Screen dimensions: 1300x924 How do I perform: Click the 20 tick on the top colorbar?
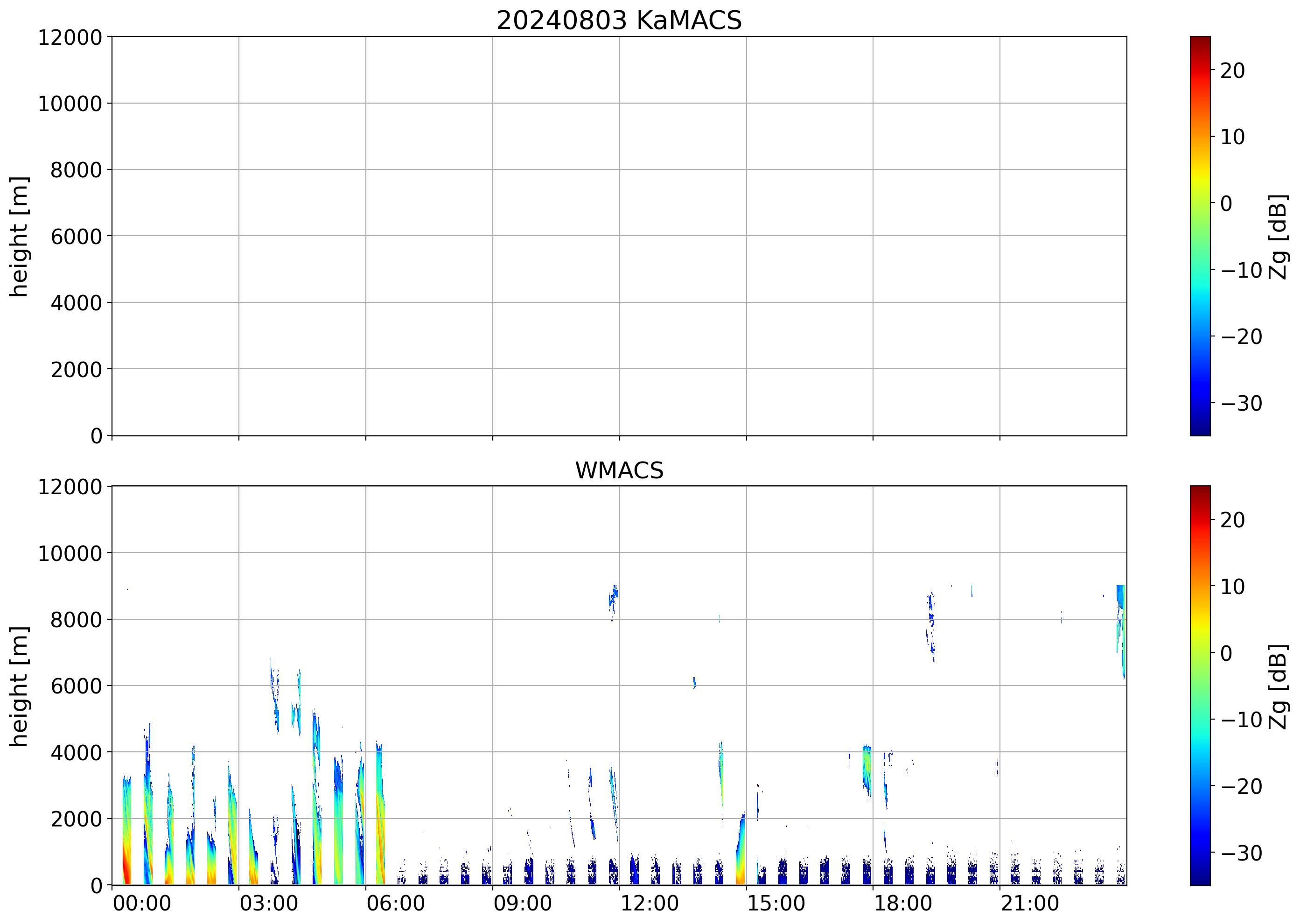tap(1232, 70)
